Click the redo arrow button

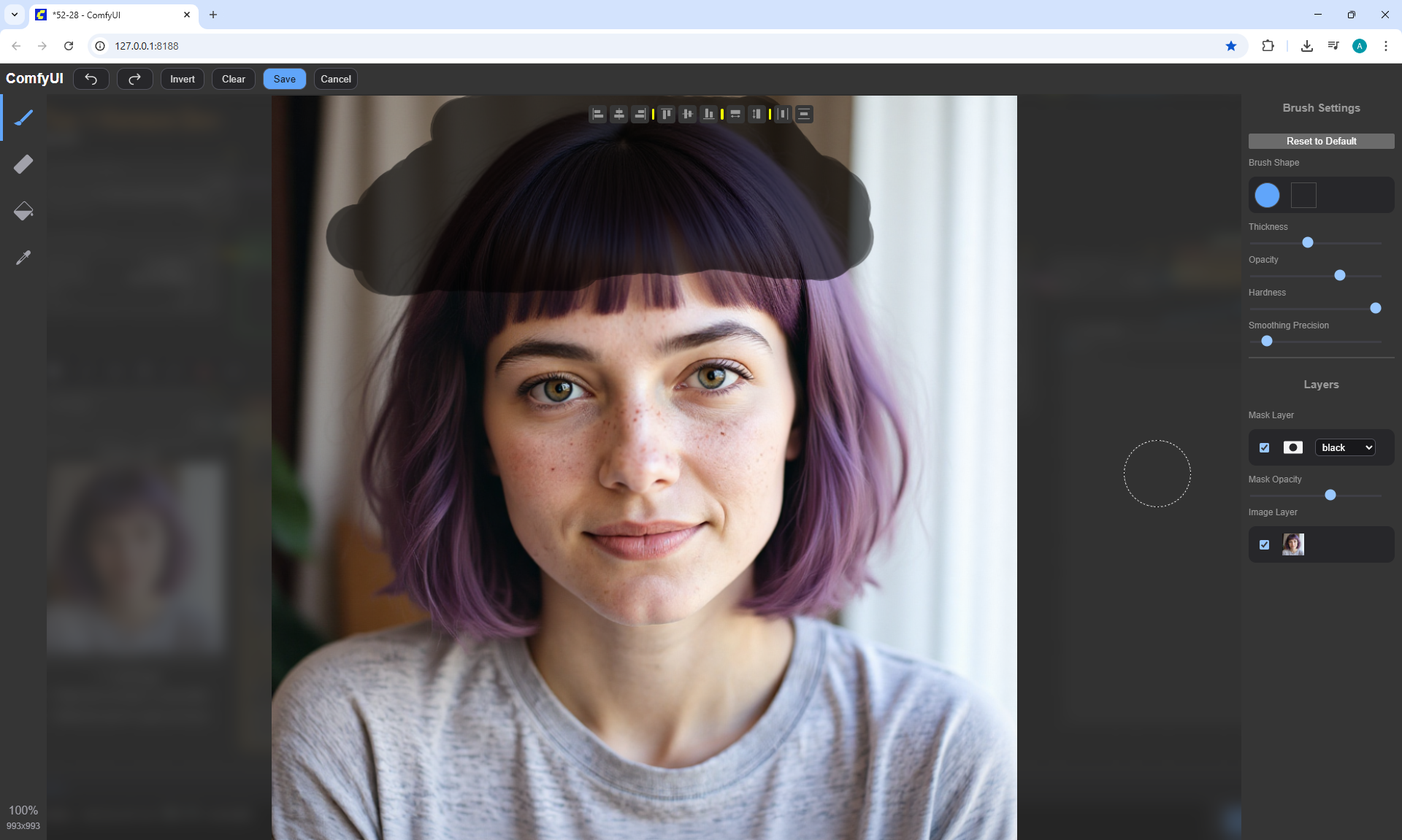[x=134, y=79]
